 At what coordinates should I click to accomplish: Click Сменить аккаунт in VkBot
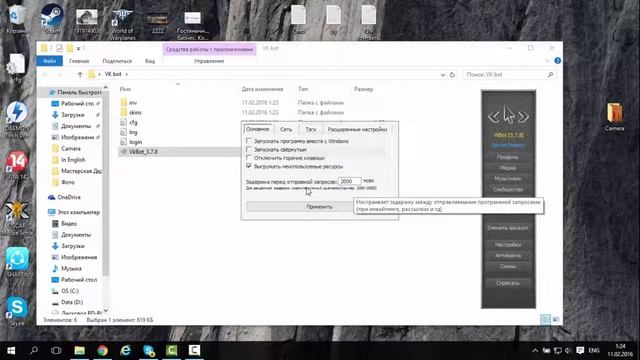[508, 228]
